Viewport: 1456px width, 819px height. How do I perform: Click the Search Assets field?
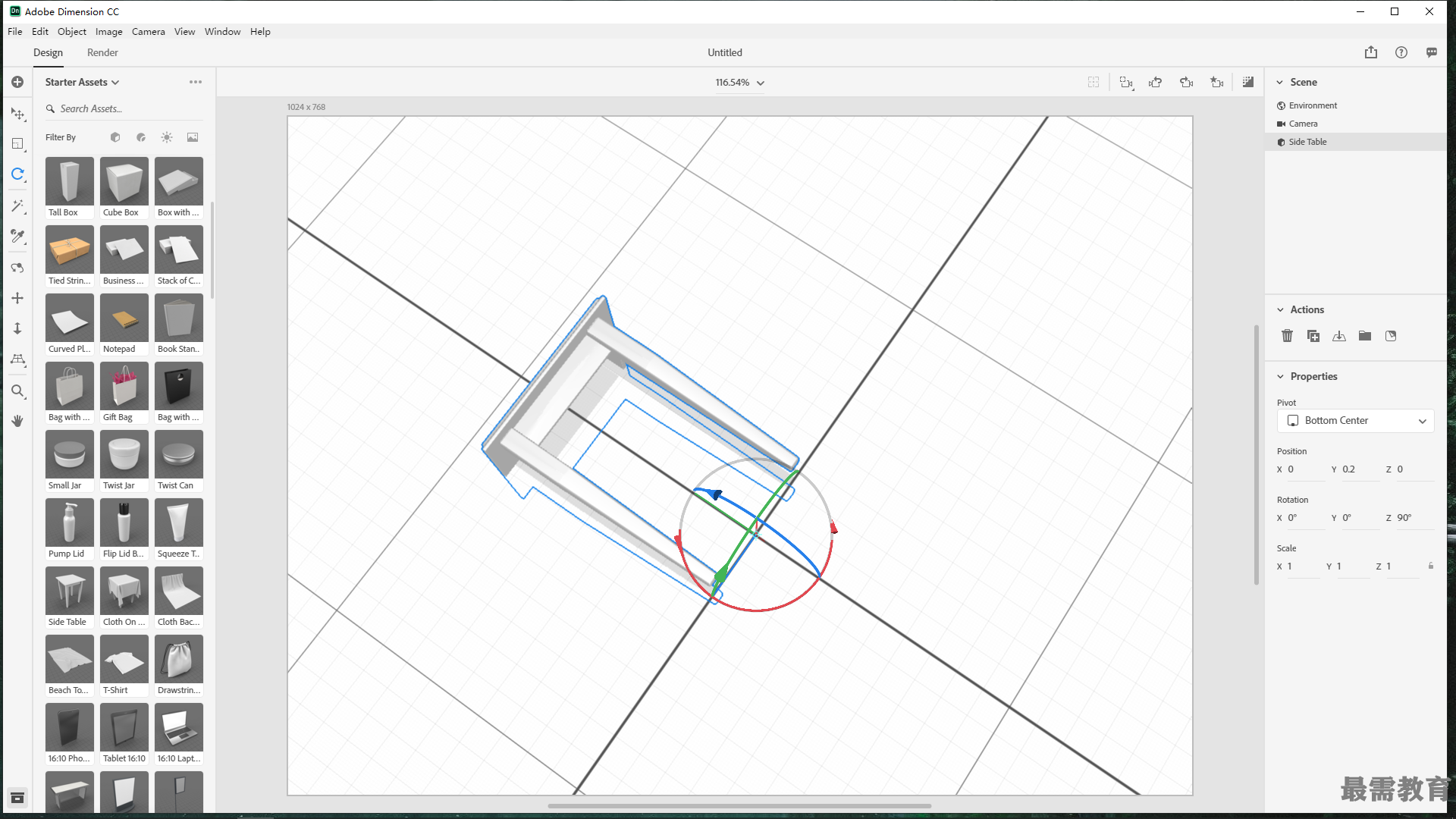point(124,108)
